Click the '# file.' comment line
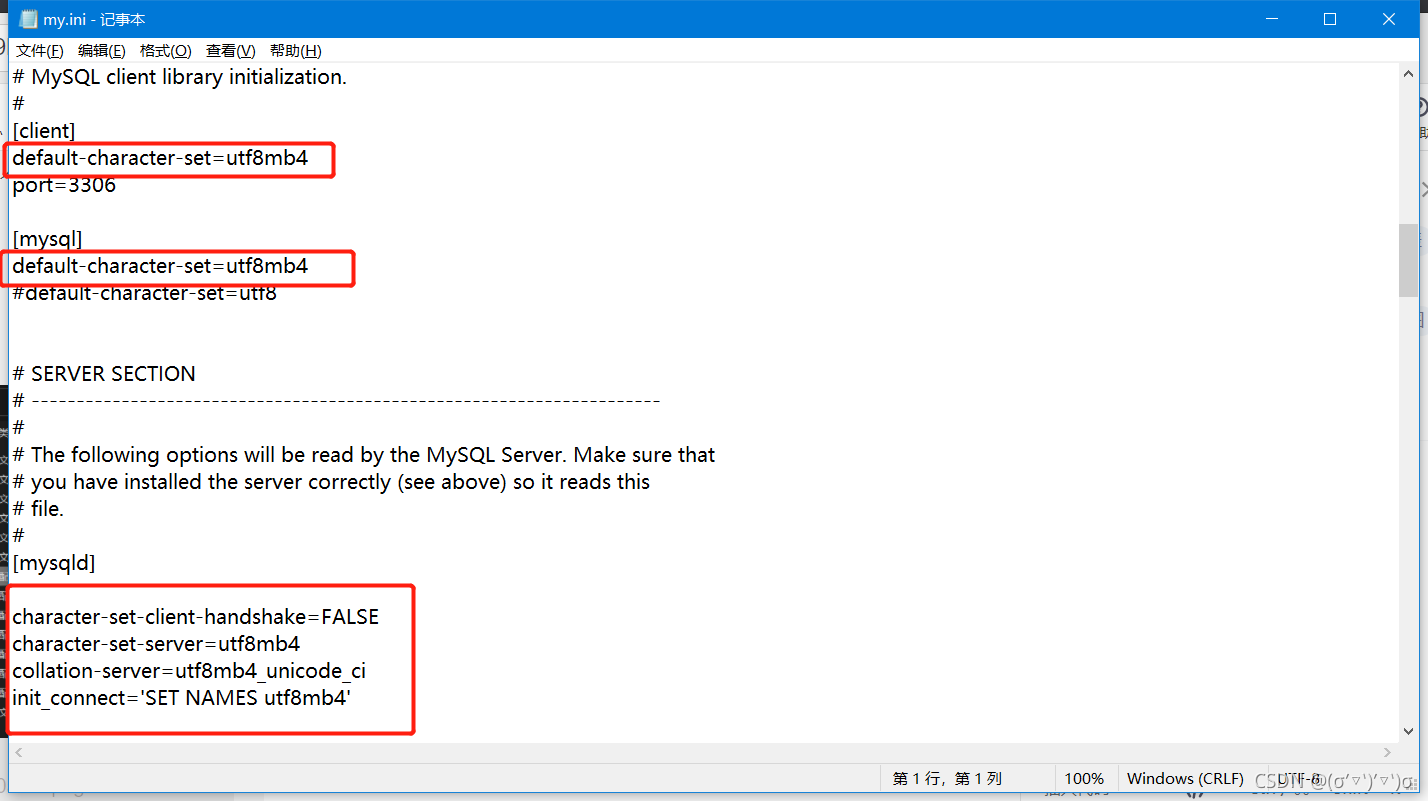This screenshot has width=1428, height=801. [x=38, y=509]
